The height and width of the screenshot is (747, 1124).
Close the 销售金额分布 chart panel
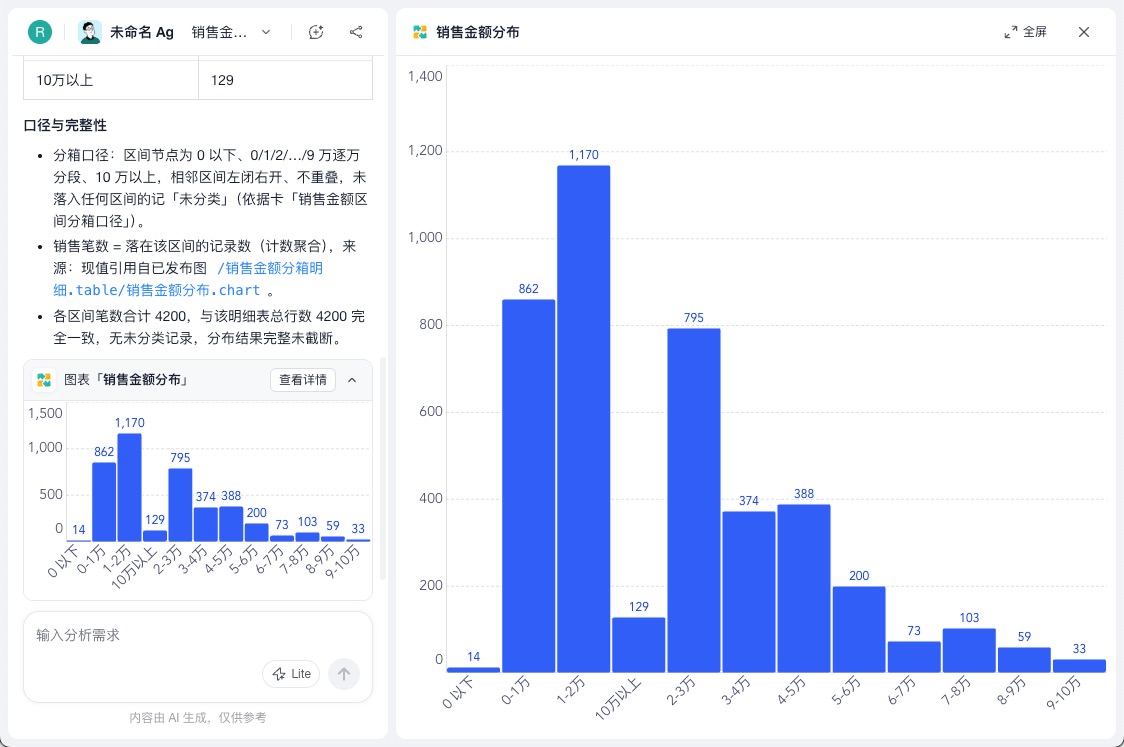(1084, 32)
